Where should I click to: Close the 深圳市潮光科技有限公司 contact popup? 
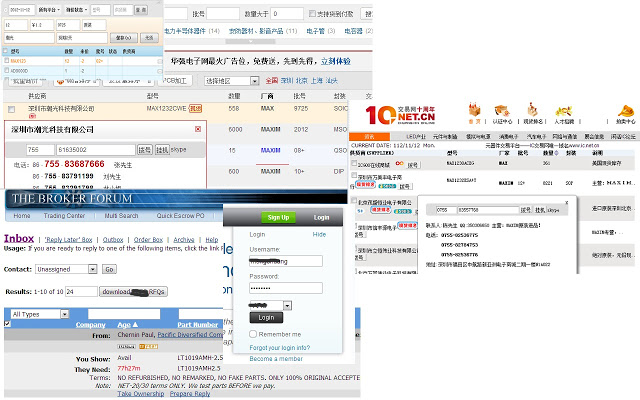[198, 129]
